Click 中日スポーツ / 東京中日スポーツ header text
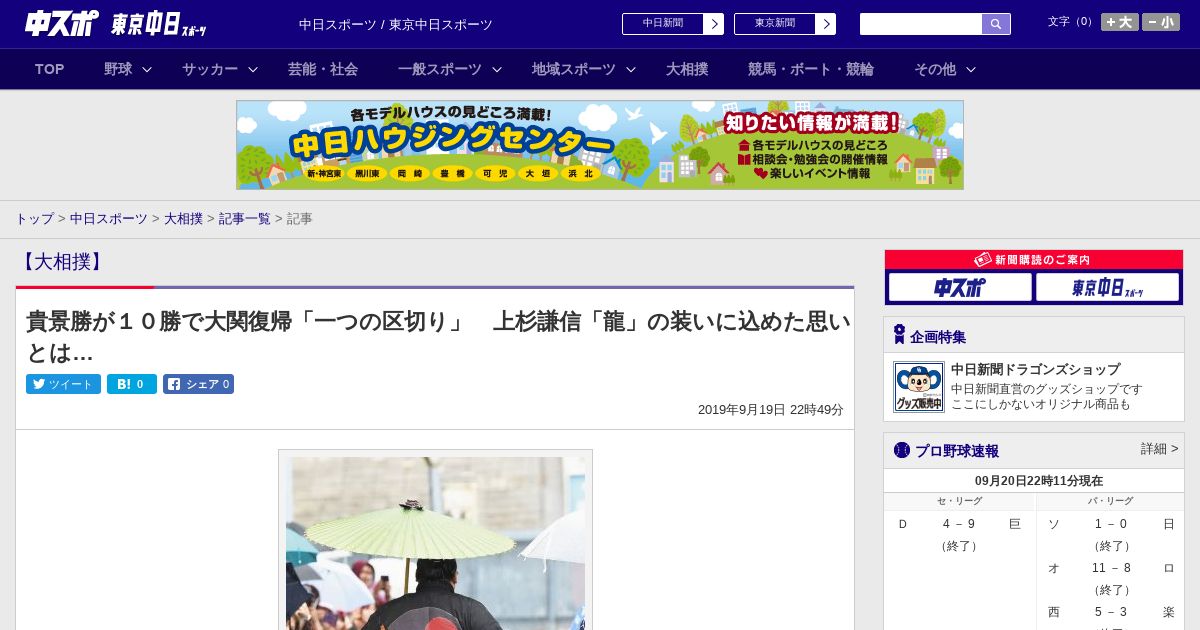The width and height of the screenshot is (1200, 630). 395,24
